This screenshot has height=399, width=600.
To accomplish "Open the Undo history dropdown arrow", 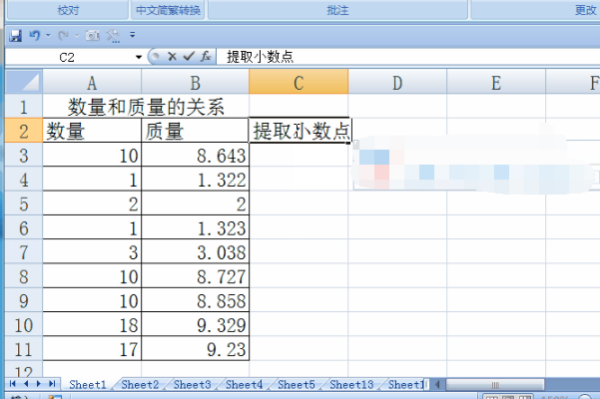I will pyautogui.click(x=48, y=36).
